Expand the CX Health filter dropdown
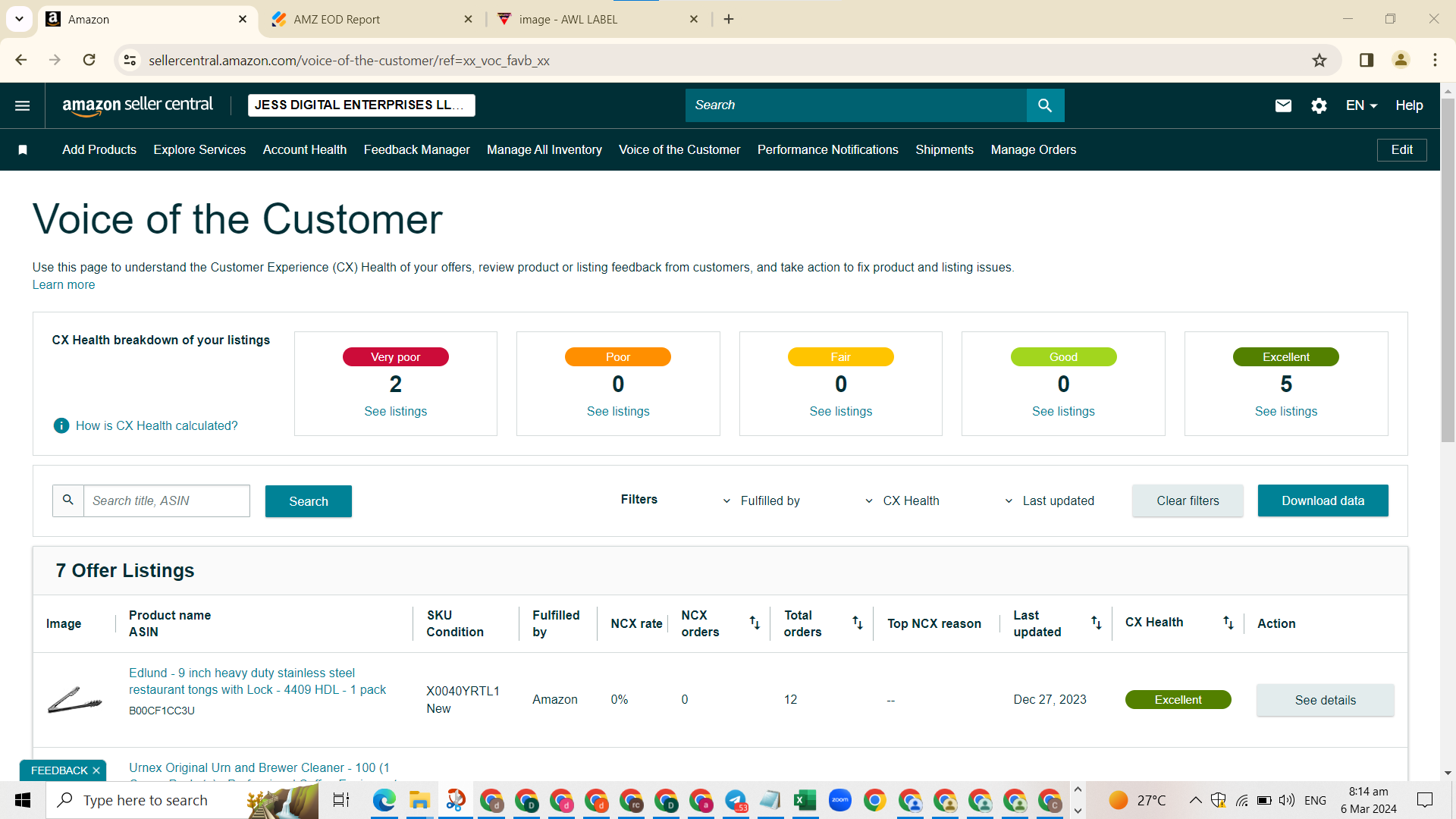This screenshot has width=1456, height=819. point(902,500)
